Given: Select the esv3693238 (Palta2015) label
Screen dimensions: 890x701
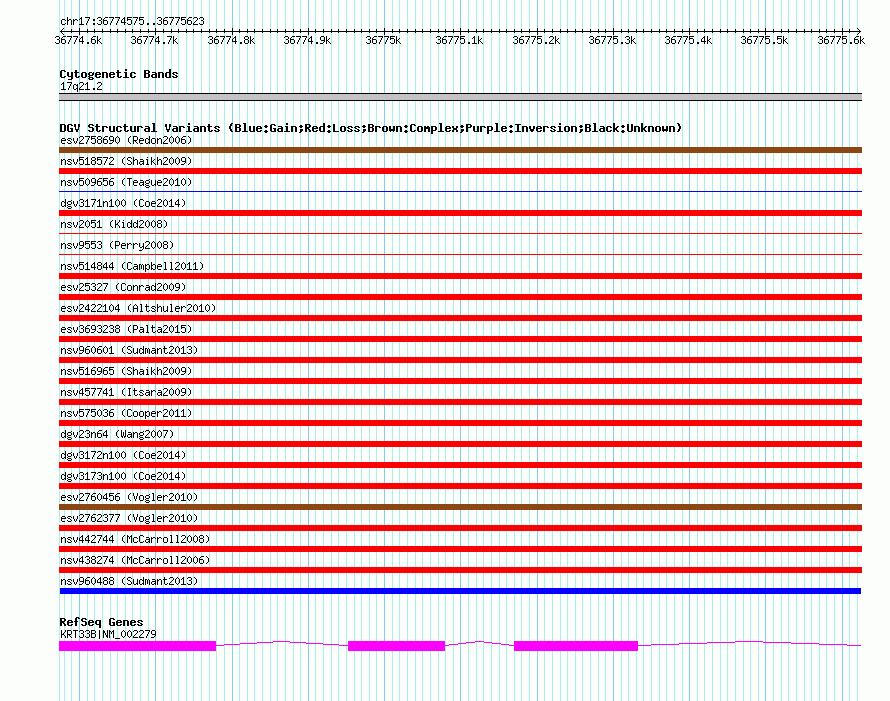Looking at the screenshot, I should pyautogui.click(x=126, y=329).
